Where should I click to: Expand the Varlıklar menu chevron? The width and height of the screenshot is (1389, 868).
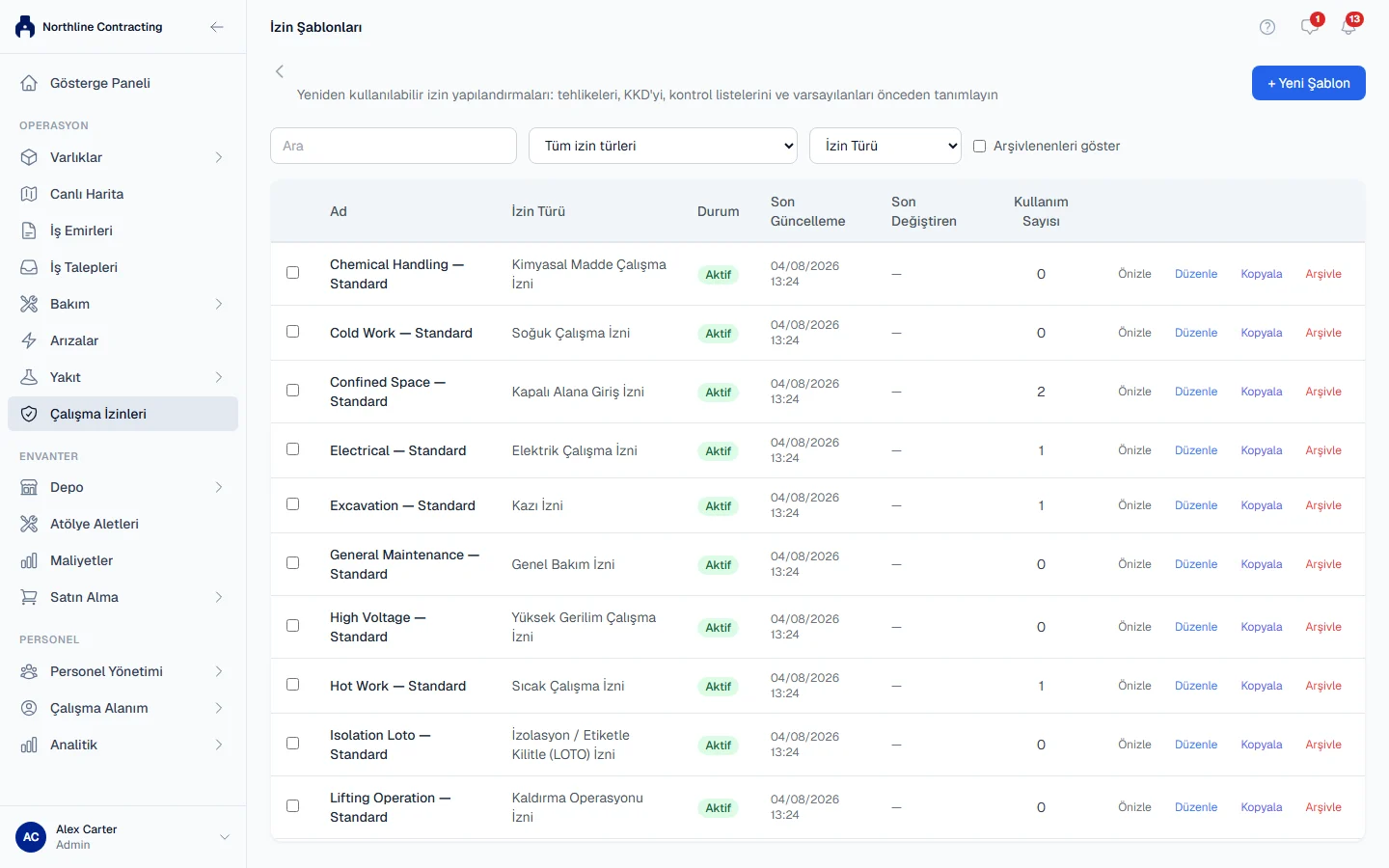219,157
